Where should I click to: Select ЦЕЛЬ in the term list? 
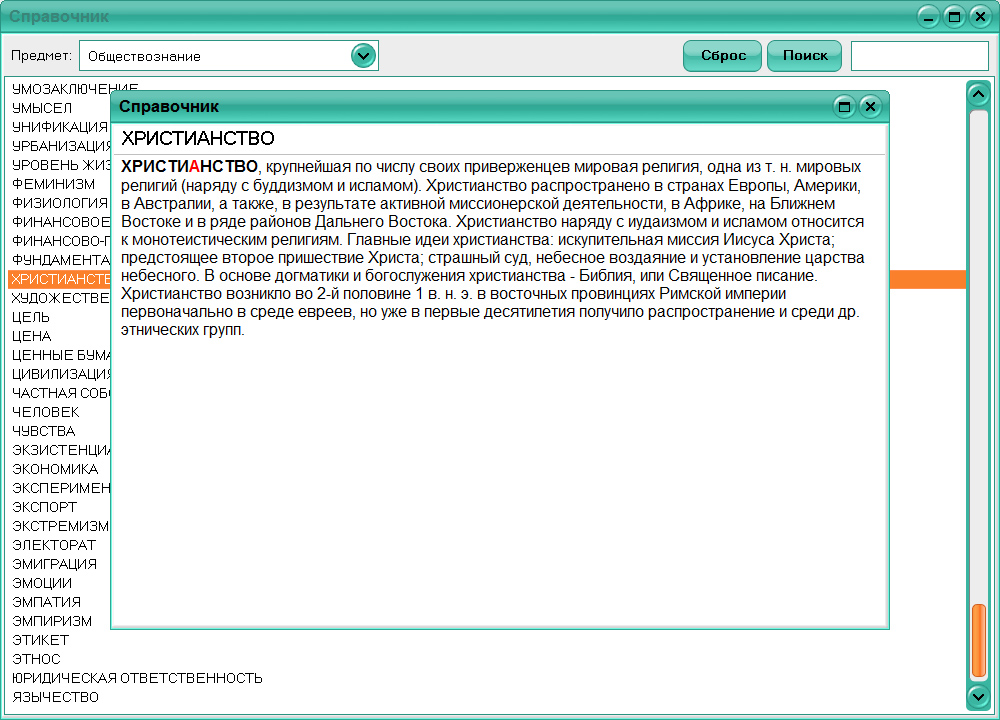point(31,317)
